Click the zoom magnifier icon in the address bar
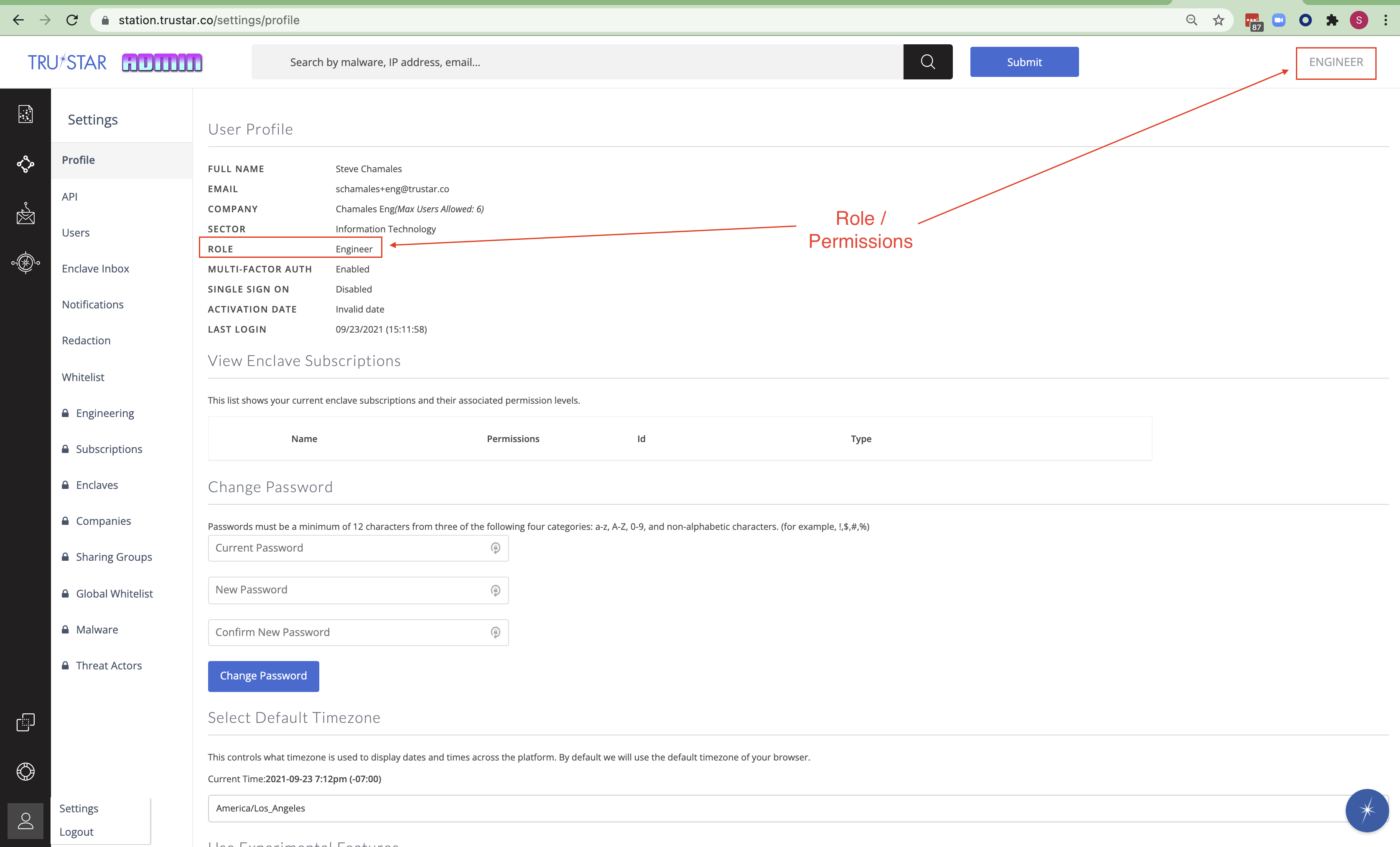Image resolution: width=1400 pixels, height=847 pixels. click(x=1191, y=20)
